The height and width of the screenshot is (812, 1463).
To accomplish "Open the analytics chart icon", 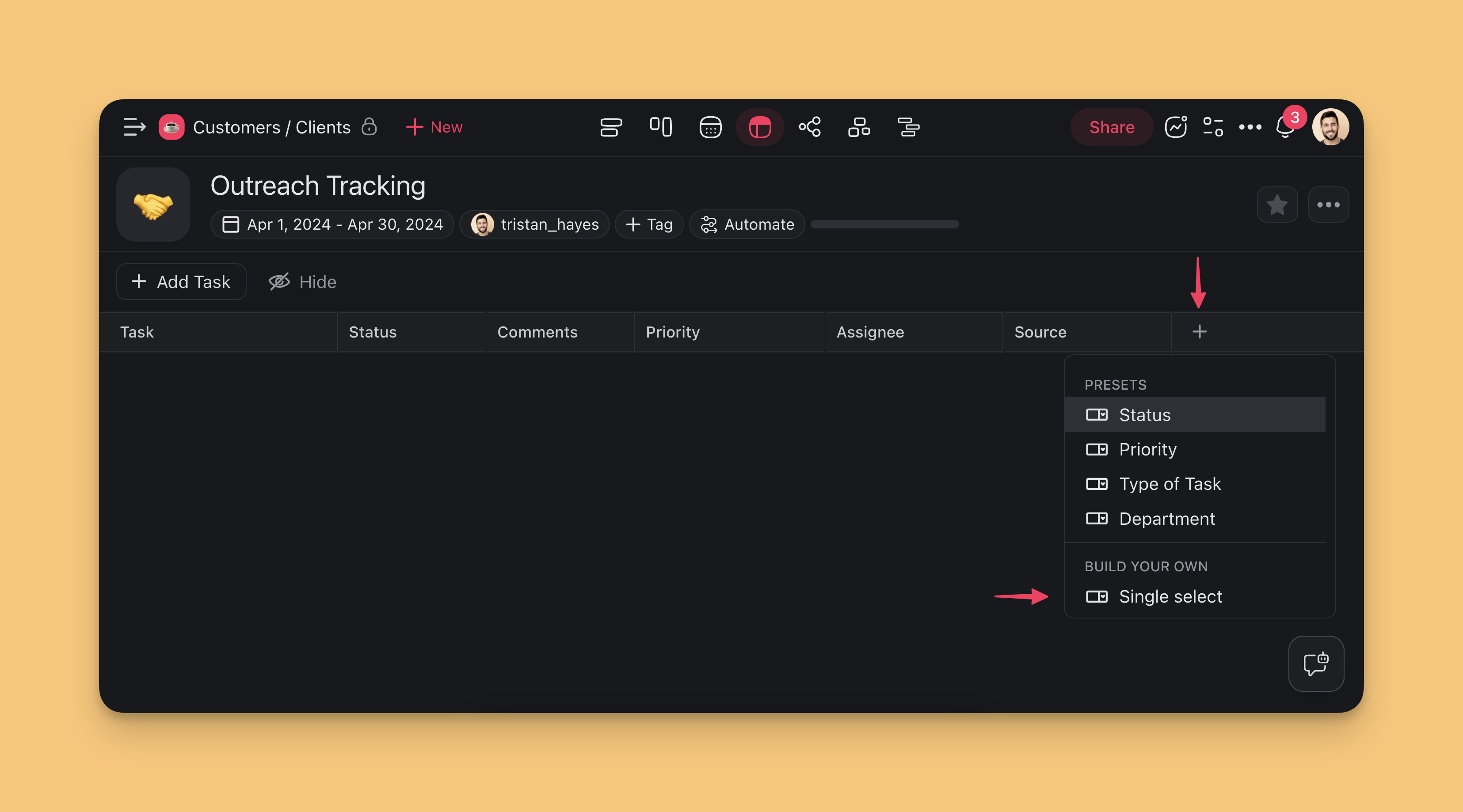I will pos(1175,127).
